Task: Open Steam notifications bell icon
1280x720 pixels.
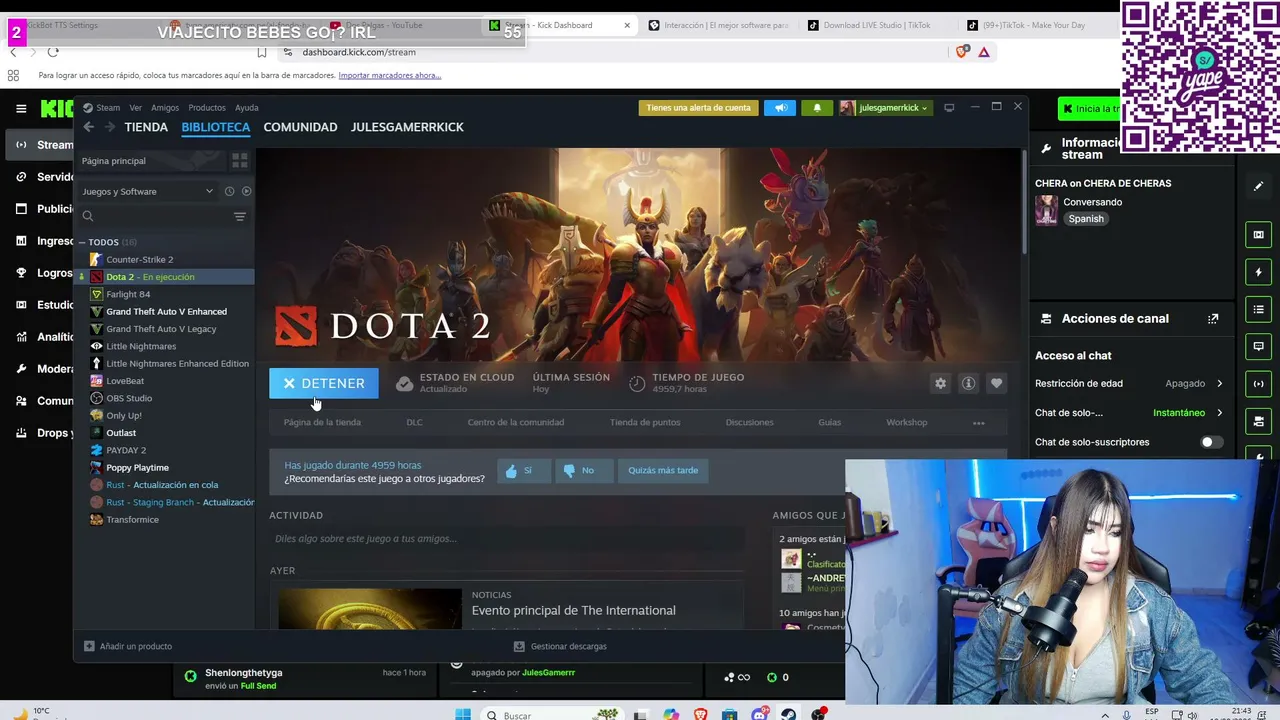Action: (x=817, y=108)
